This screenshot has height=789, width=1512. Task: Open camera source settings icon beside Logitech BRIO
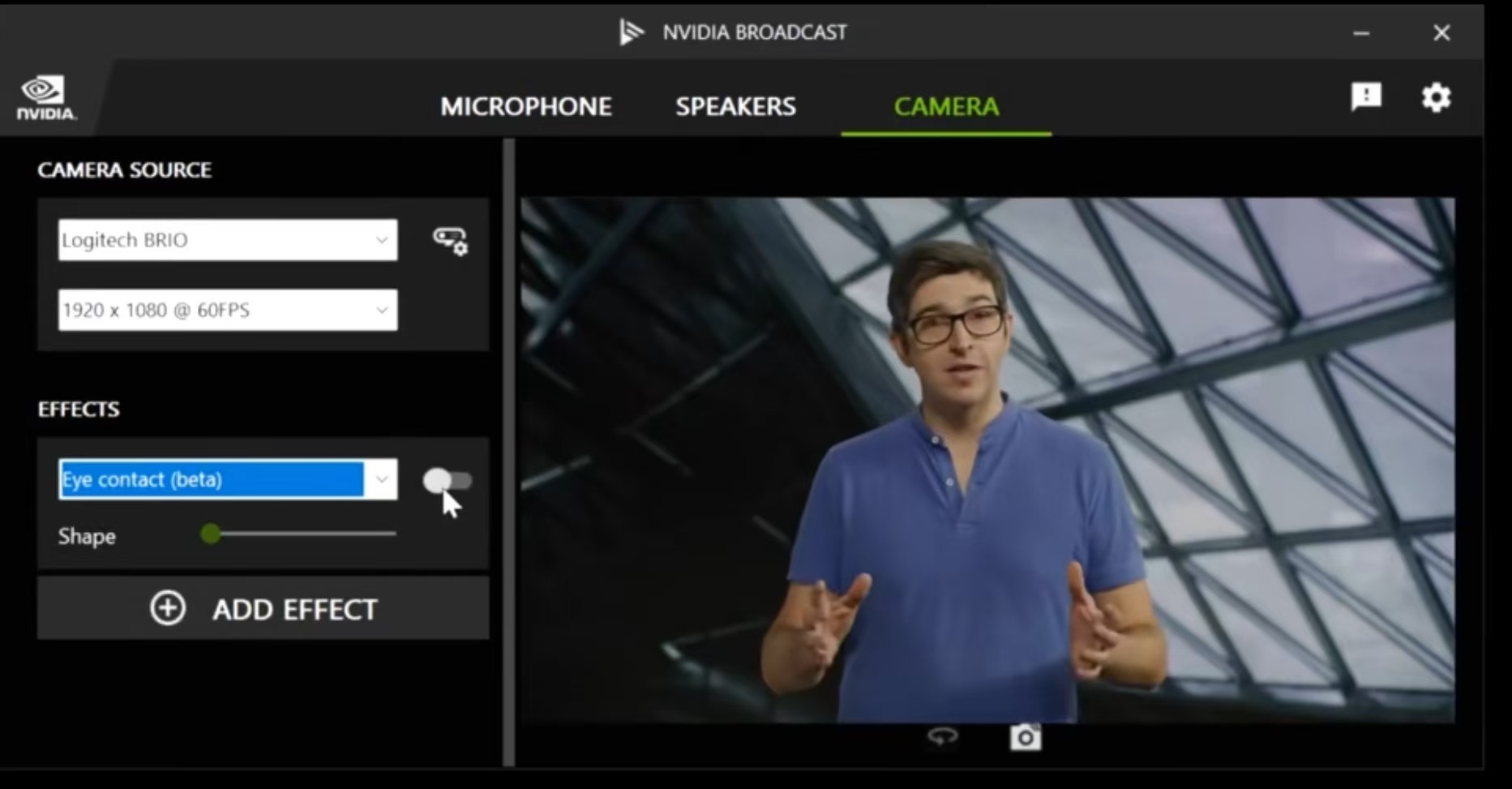[448, 242]
